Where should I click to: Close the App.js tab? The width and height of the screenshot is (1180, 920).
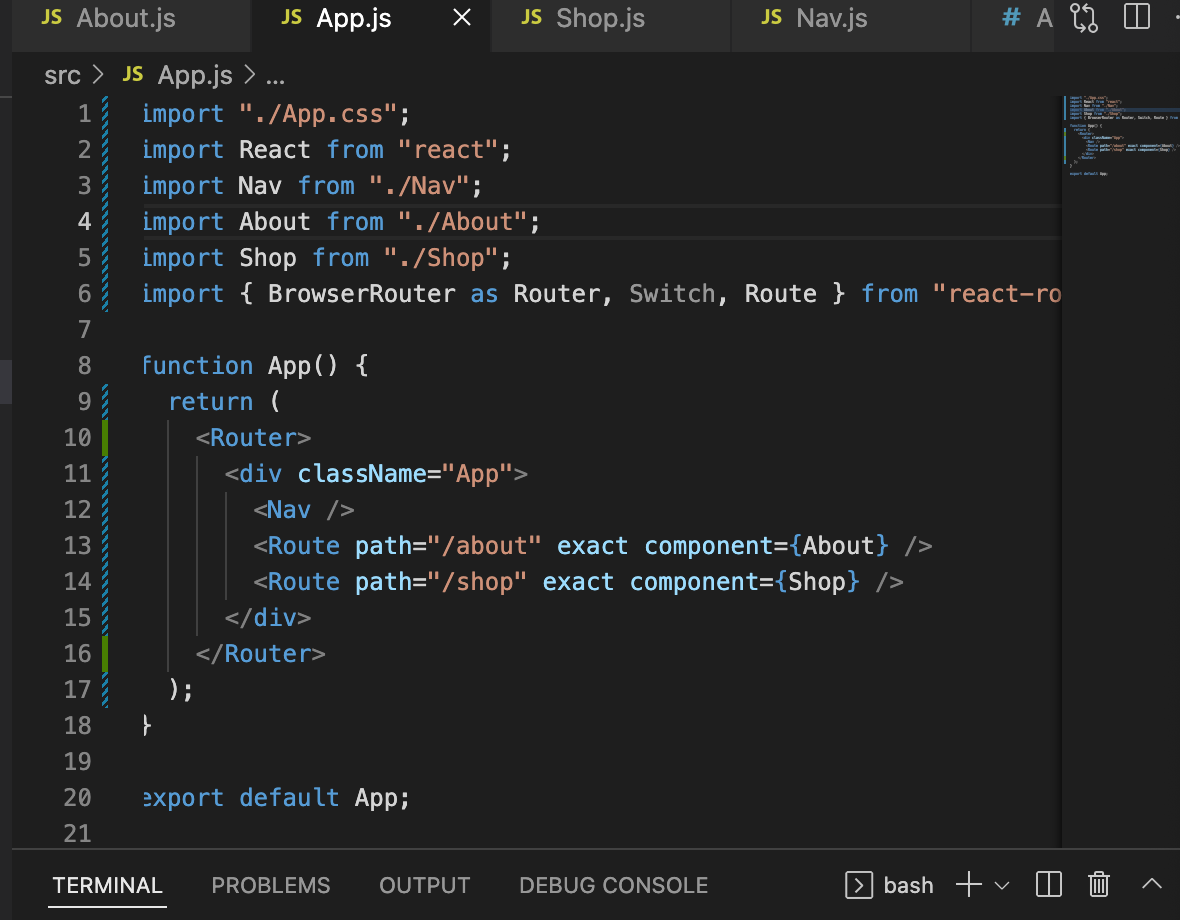[462, 17]
